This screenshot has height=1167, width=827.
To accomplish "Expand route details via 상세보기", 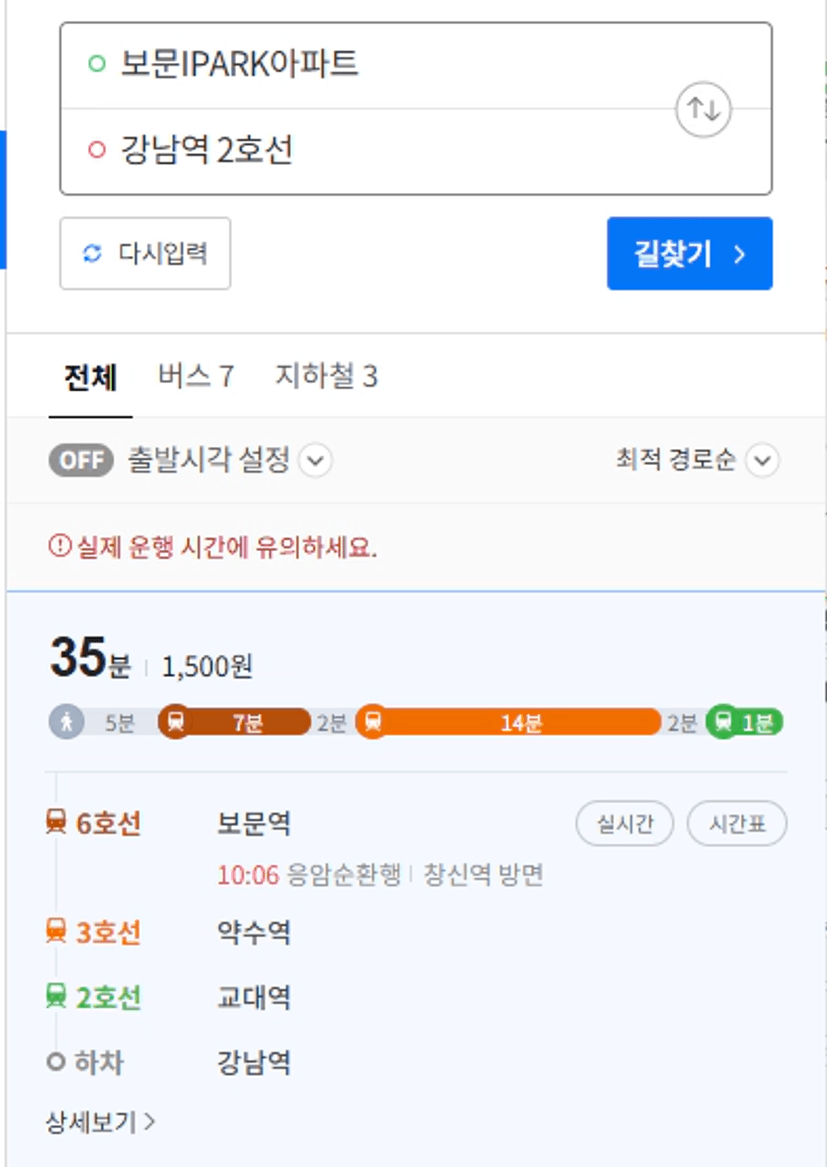I will [x=100, y=1122].
